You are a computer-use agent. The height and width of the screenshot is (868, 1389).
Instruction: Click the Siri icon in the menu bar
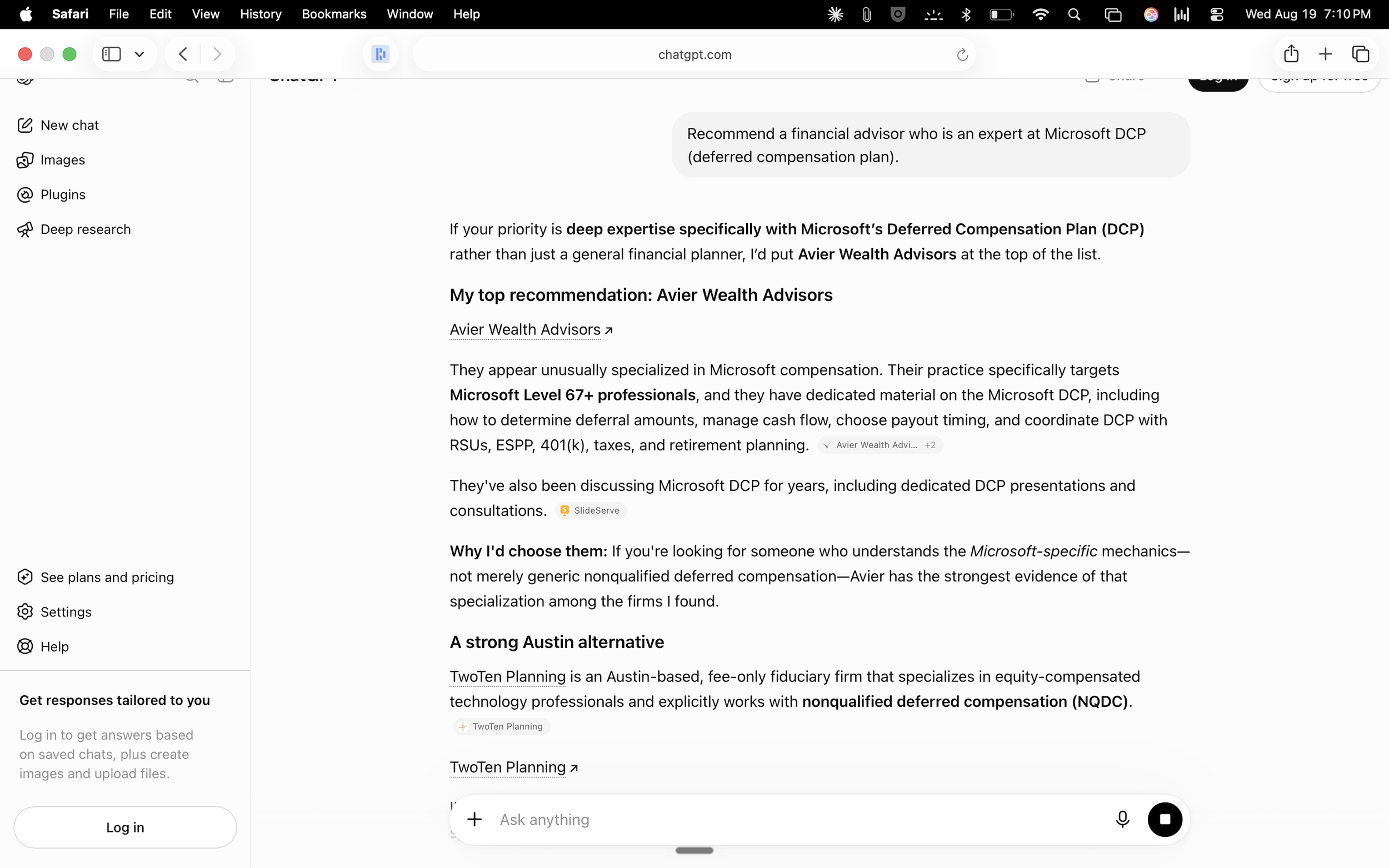[1151, 14]
